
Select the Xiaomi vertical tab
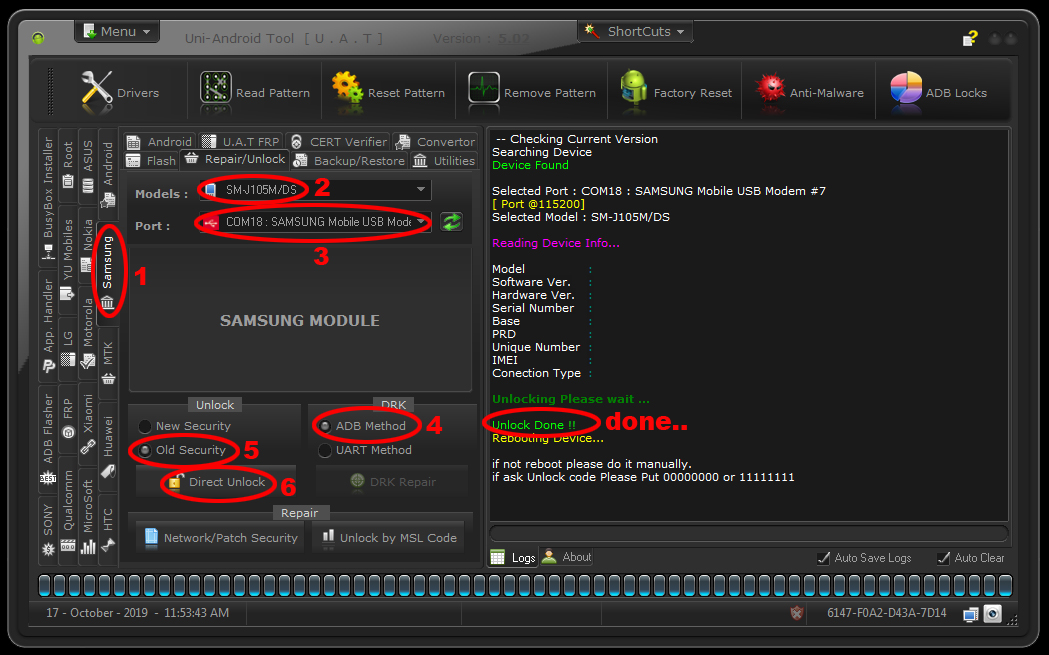88,424
